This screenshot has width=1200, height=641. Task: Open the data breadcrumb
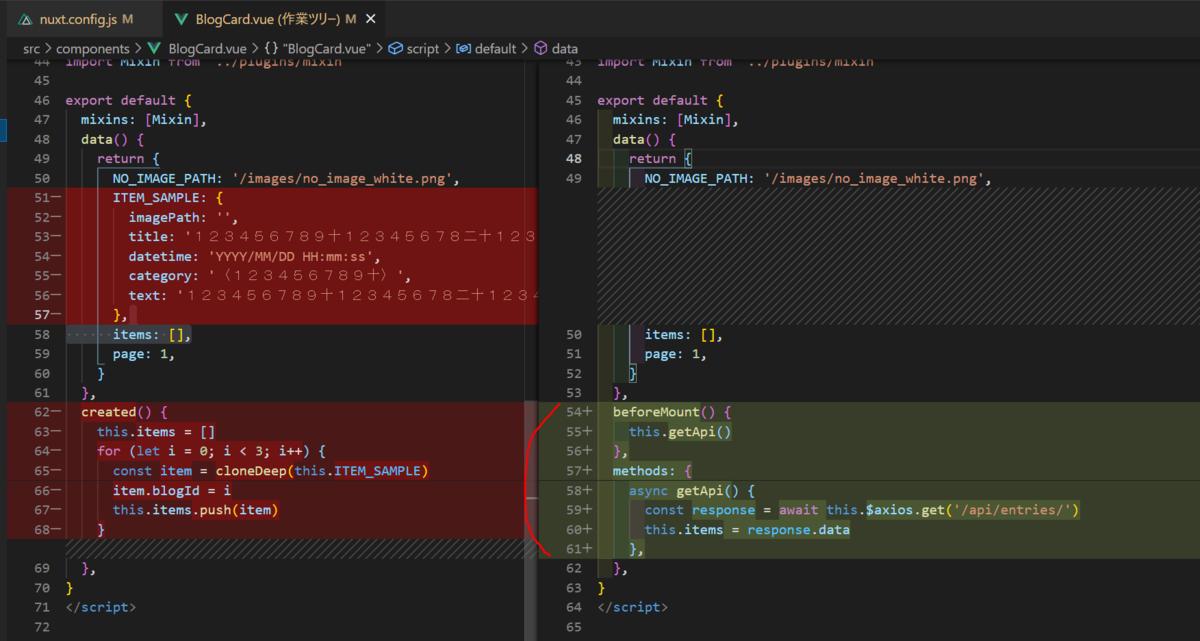click(565, 48)
